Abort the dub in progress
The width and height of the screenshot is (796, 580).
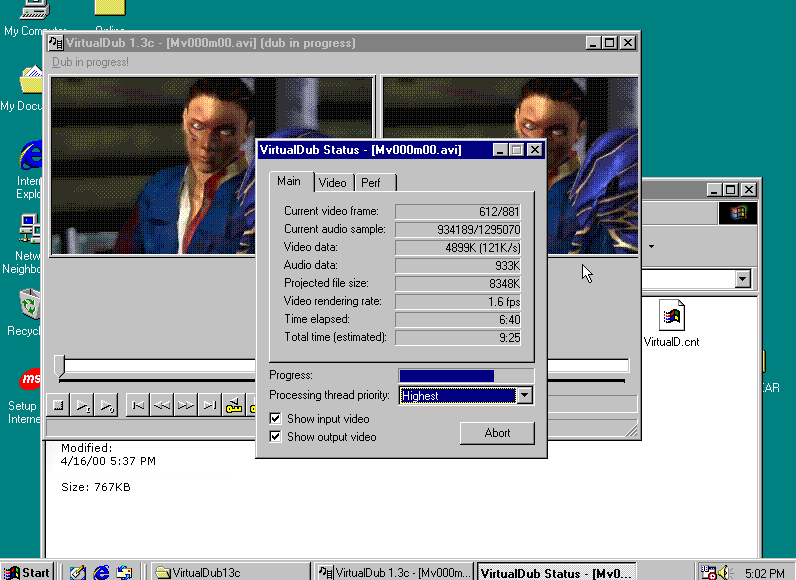(x=497, y=433)
